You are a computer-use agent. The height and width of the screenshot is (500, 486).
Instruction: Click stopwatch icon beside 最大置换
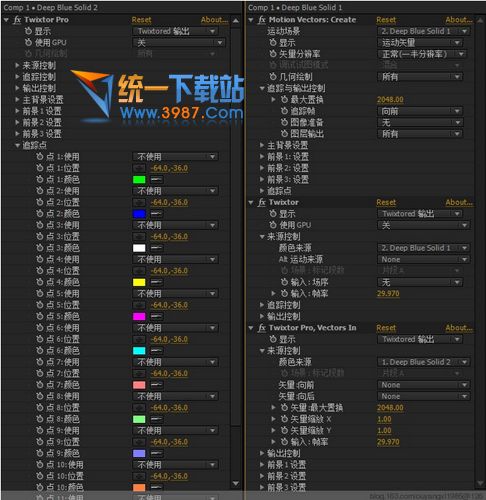pos(284,100)
